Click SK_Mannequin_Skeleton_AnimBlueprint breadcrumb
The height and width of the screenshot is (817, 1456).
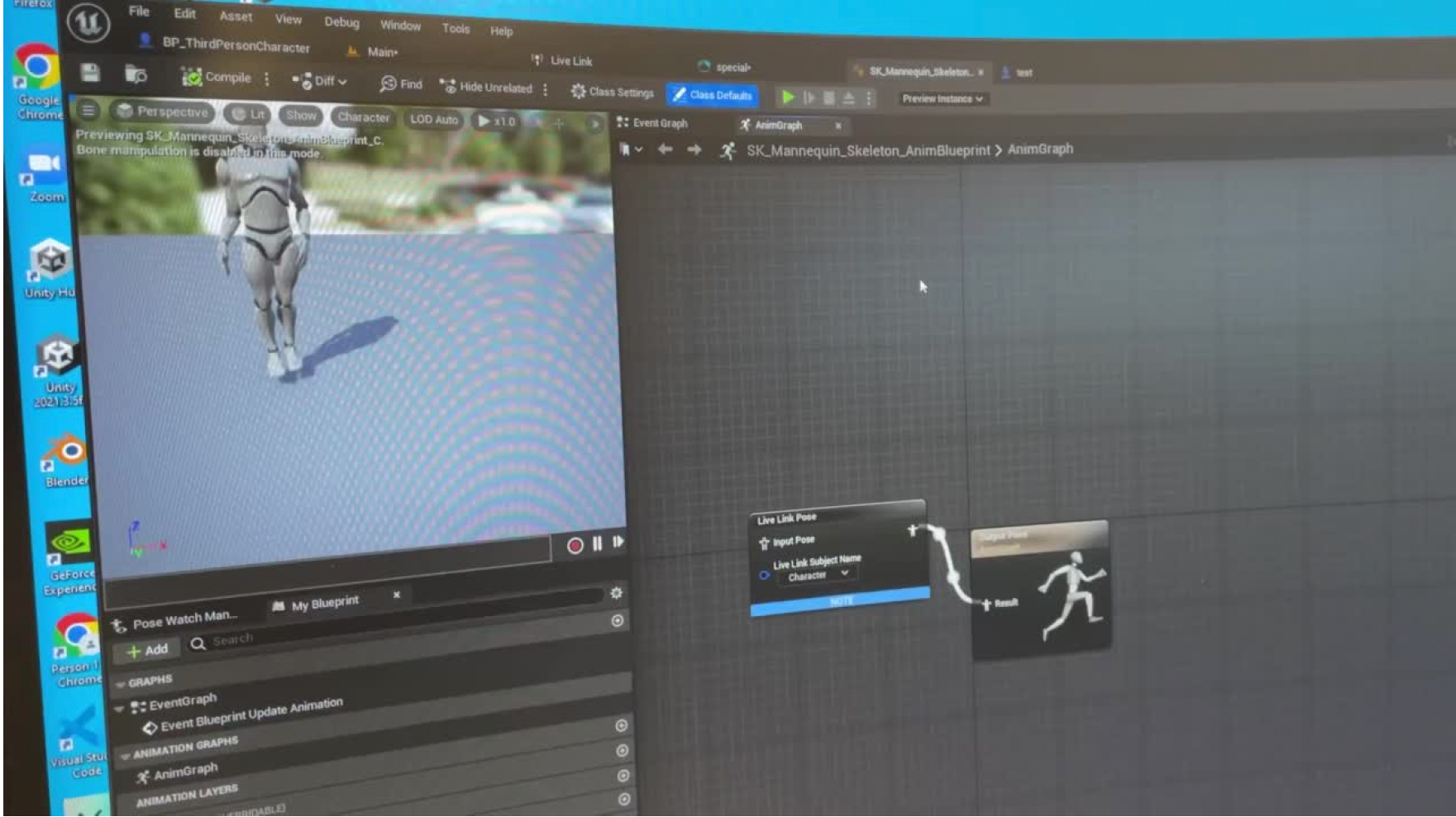click(x=867, y=150)
